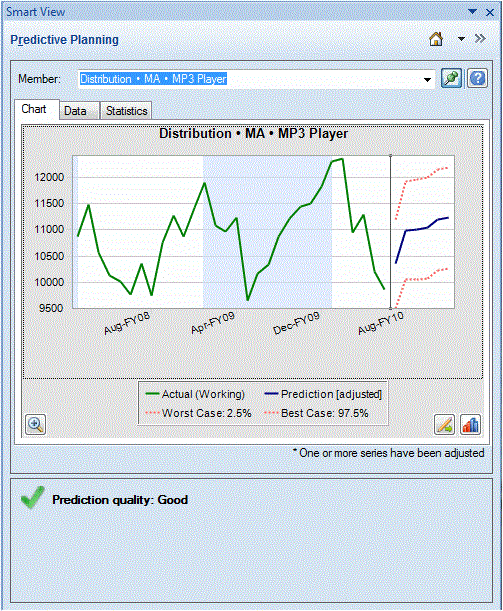The image size is (503, 611).
Task: Click the pencil paste/edit icon
Action: (x=445, y=424)
